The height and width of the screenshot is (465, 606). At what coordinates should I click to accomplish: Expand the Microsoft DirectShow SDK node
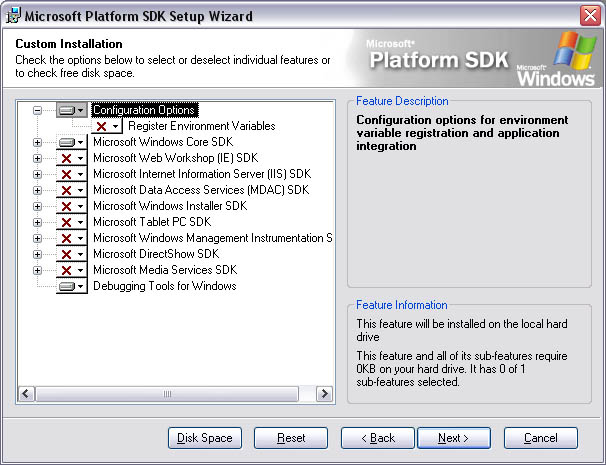coord(37,254)
